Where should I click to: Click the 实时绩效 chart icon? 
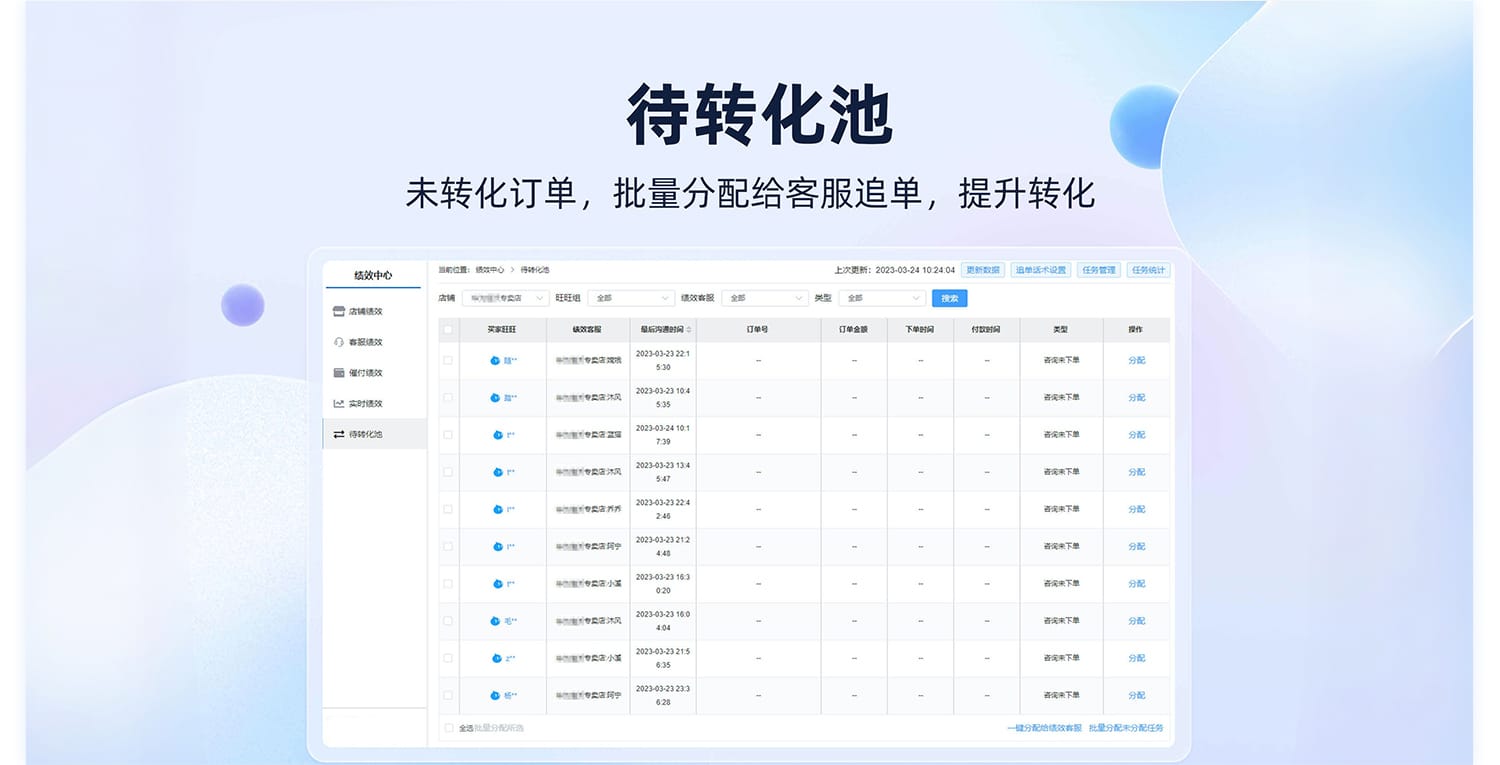pos(339,404)
